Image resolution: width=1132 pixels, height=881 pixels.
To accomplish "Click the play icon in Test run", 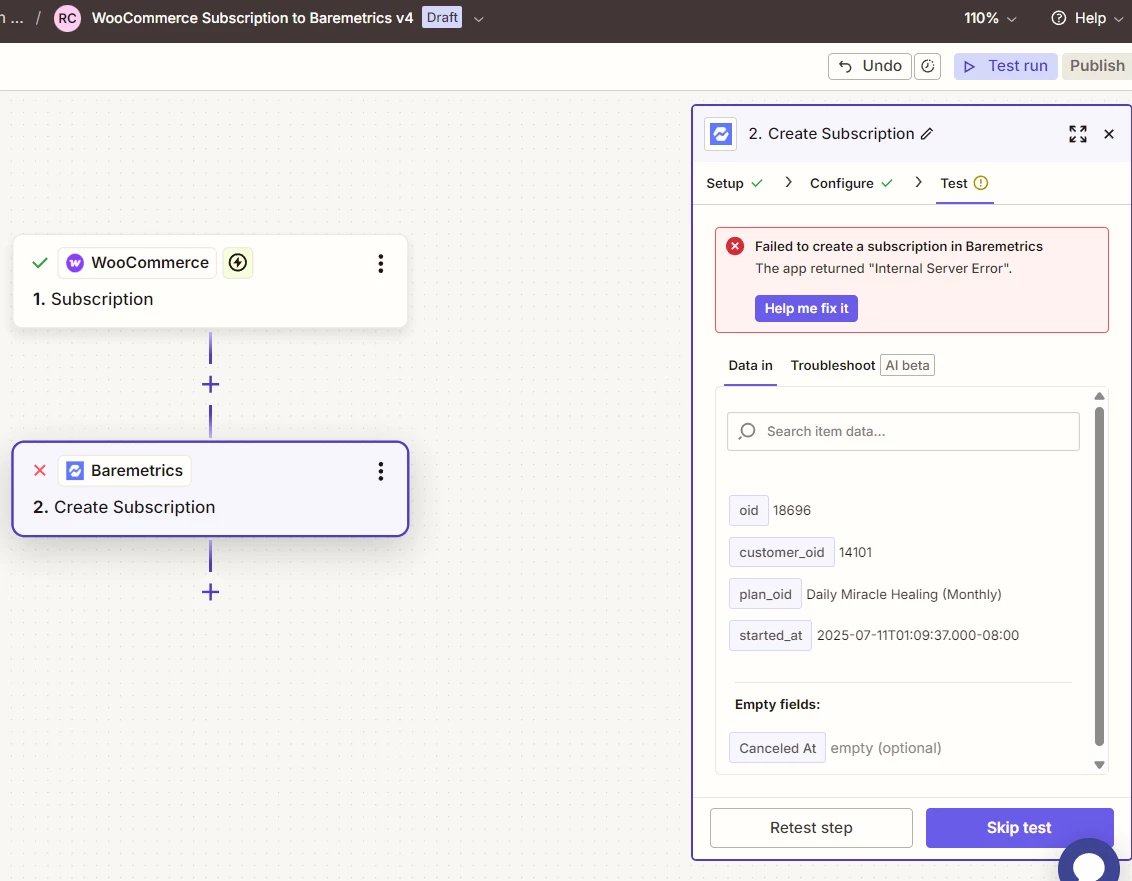I will 970,66.
